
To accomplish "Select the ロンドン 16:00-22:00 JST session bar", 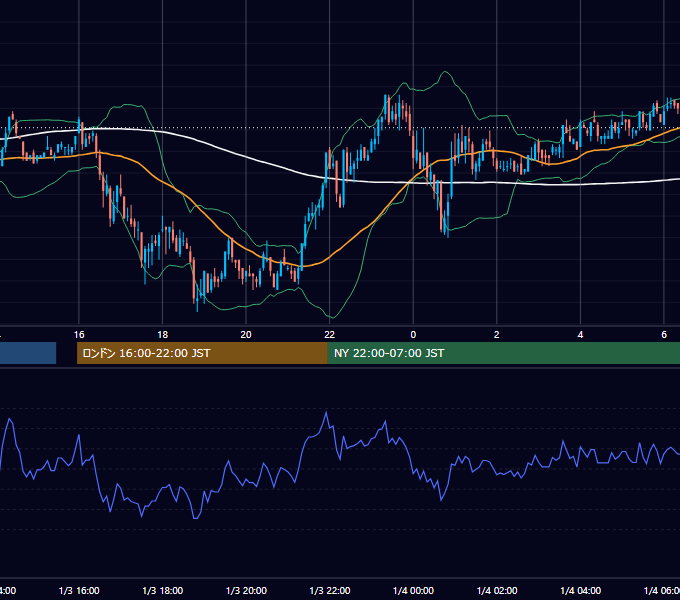I will [202, 353].
